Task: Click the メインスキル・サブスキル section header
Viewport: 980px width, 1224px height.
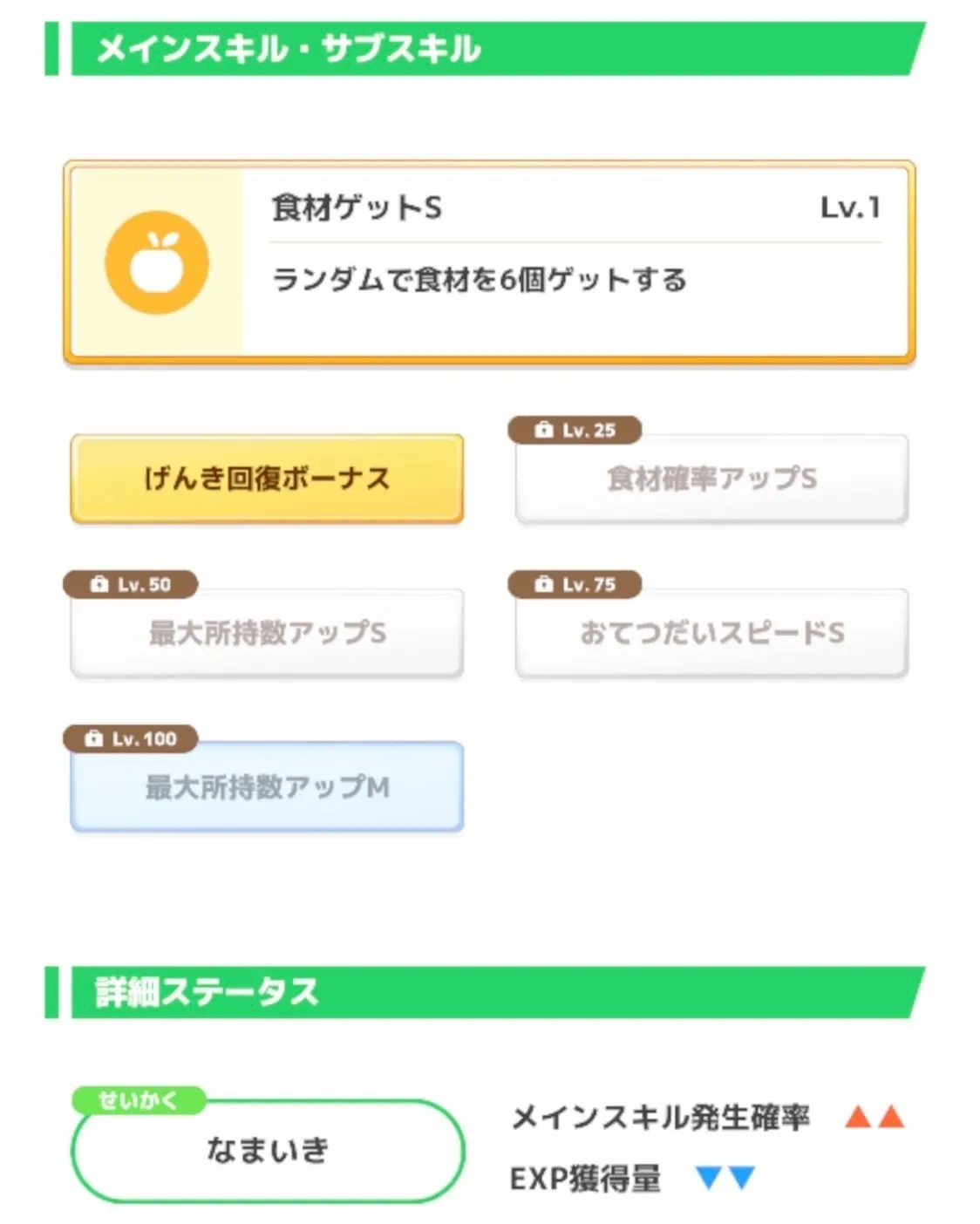Action: coord(288,49)
